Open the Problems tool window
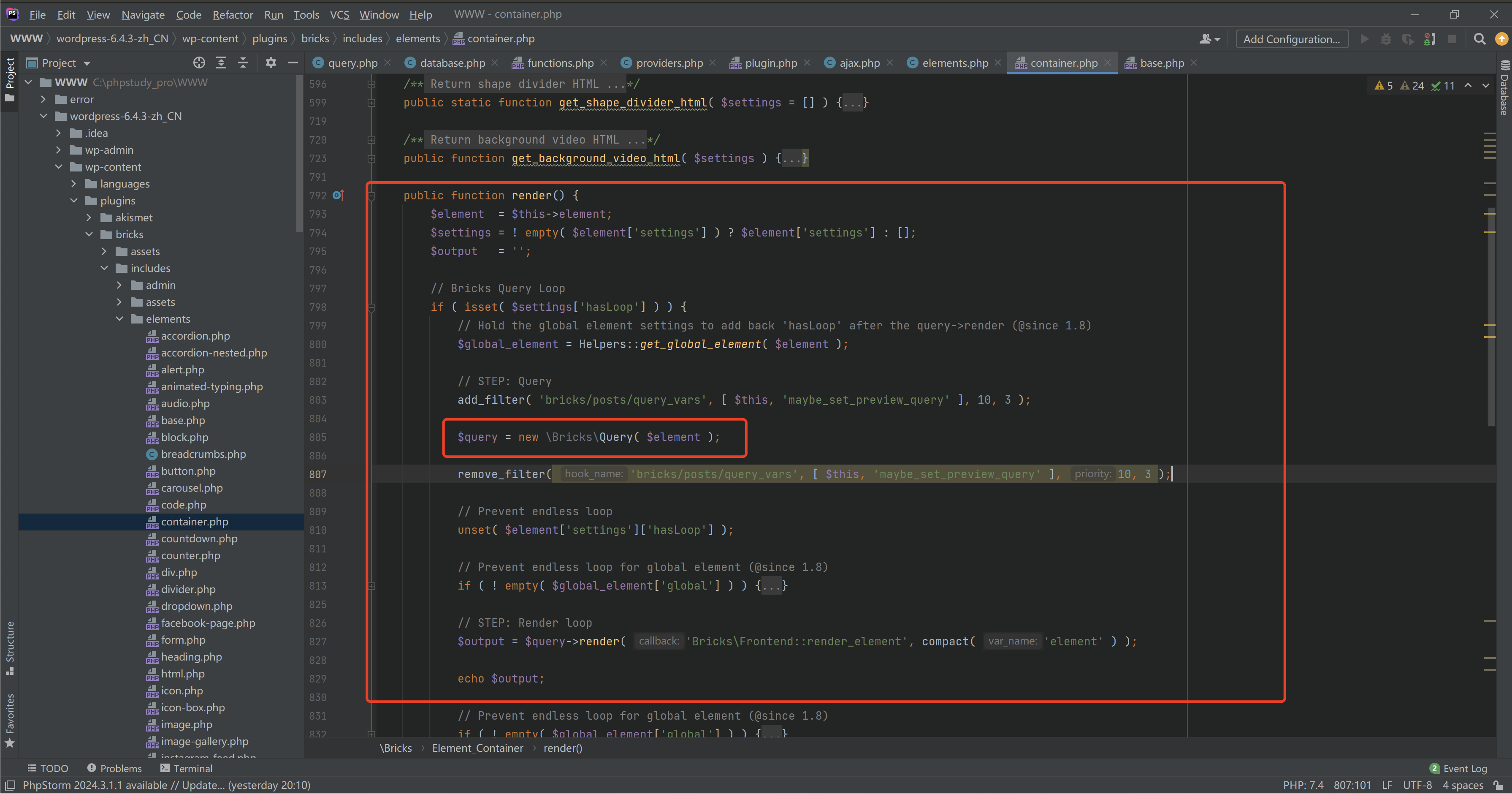The width and height of the screenshot is (1512, 794). click(114, 768)
